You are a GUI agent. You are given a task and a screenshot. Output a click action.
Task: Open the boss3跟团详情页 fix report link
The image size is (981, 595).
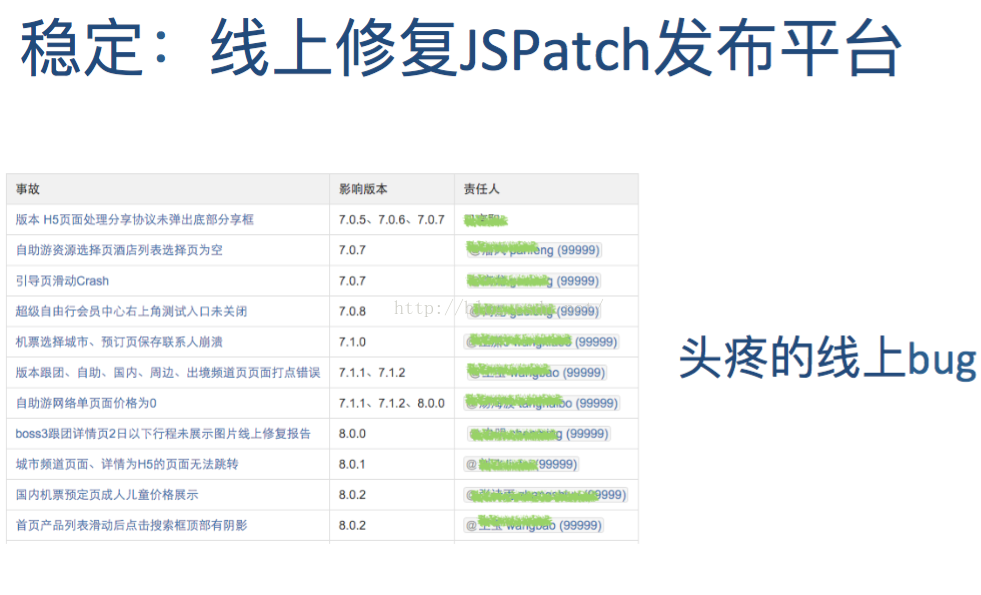click(163, 434)
